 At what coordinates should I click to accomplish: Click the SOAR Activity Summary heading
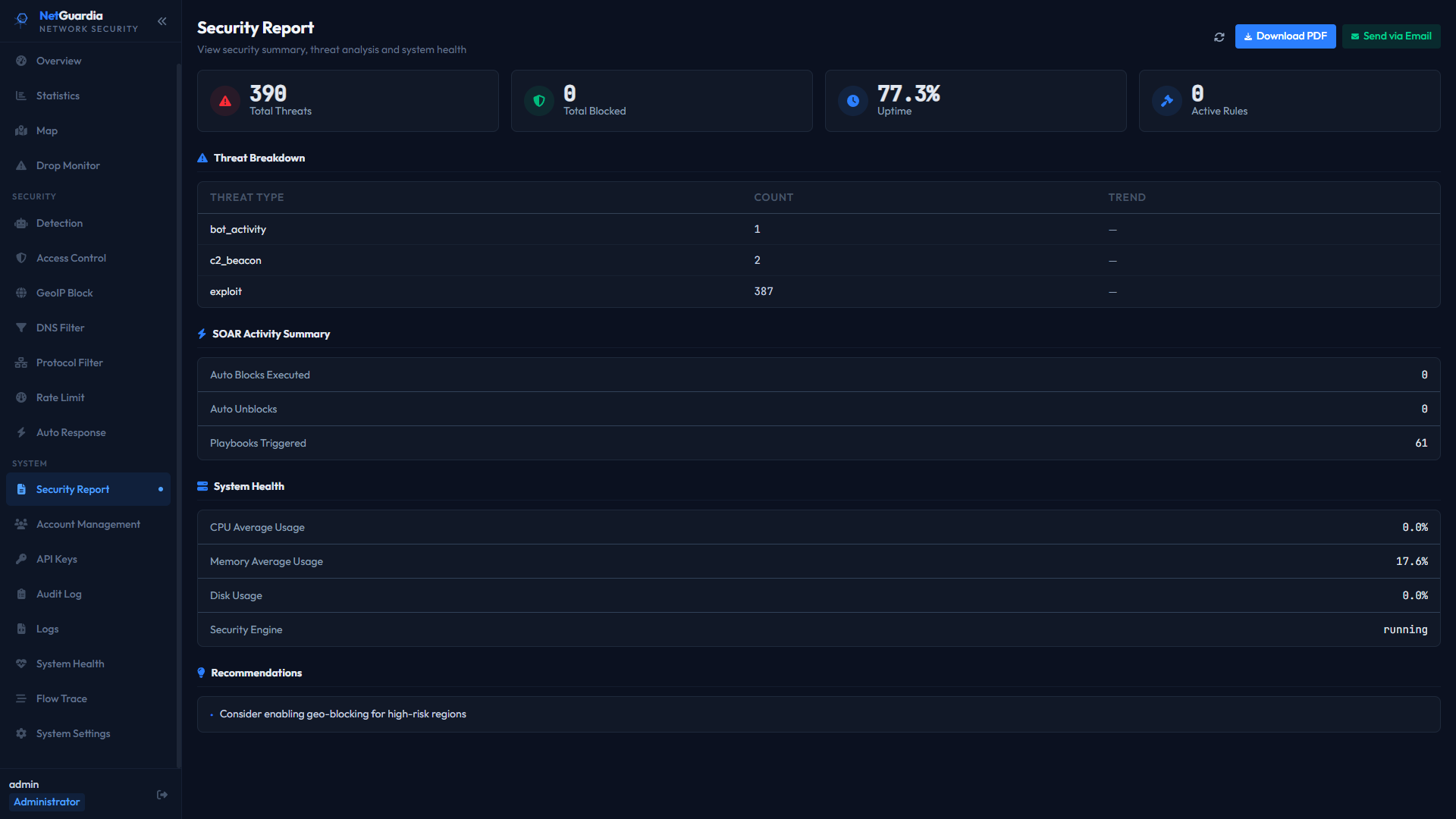click(271, 334)
